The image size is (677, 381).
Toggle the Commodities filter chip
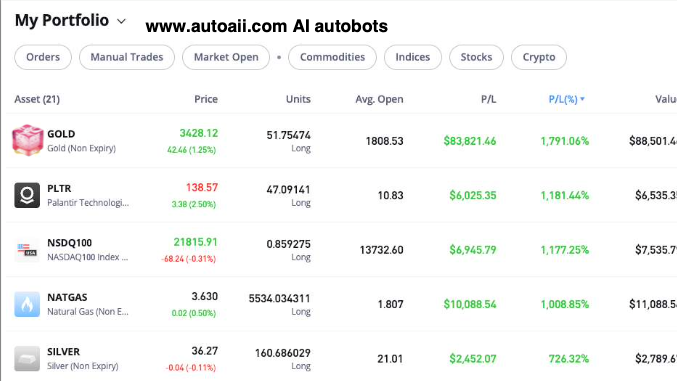(x=332, y=57)
